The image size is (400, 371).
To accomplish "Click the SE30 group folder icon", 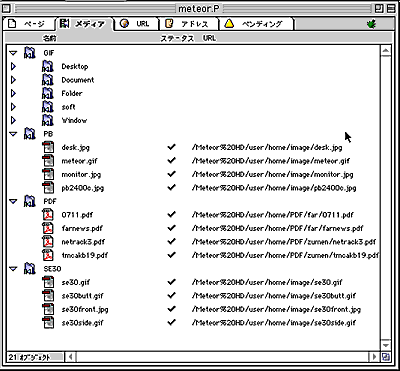I will click(29, 269).
